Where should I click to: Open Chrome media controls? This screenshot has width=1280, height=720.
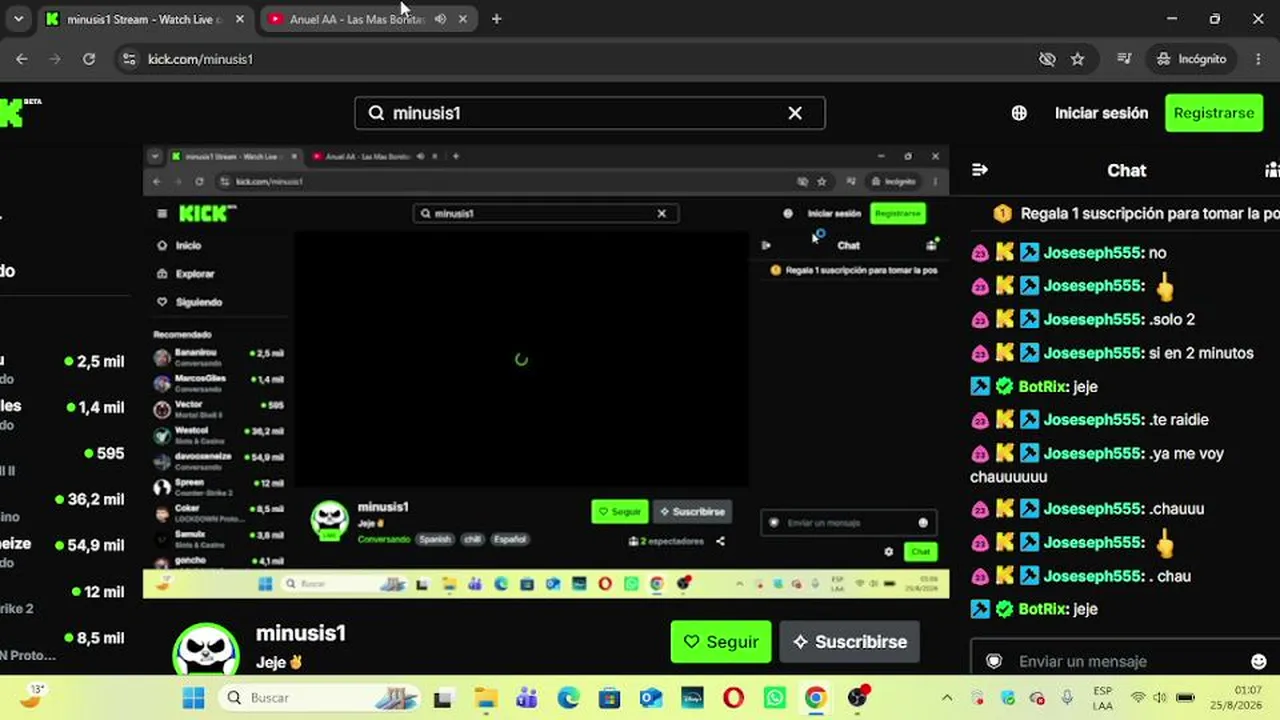tap(1124, 59)
